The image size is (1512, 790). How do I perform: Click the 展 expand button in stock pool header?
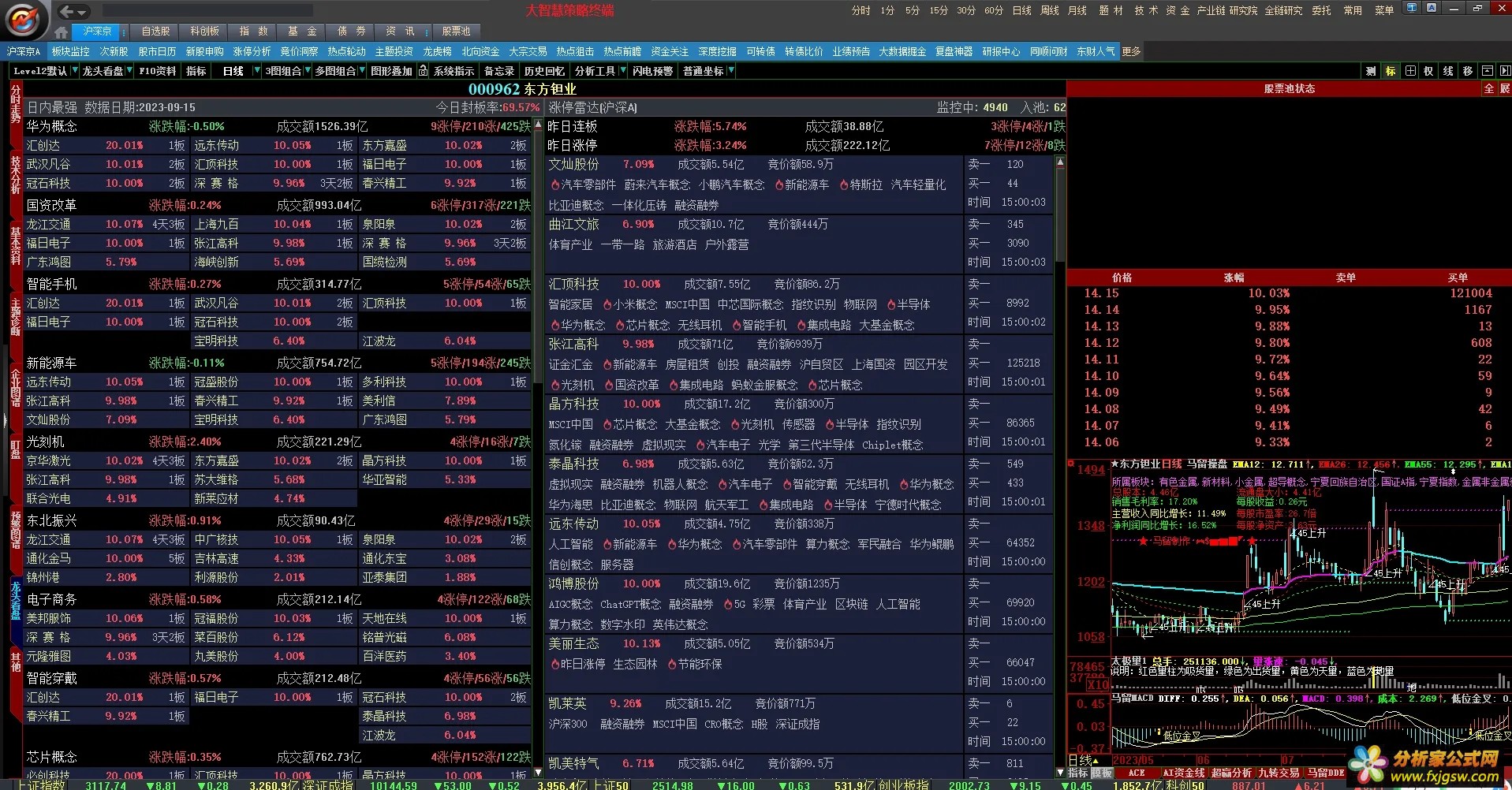[x=1504, y=89]
